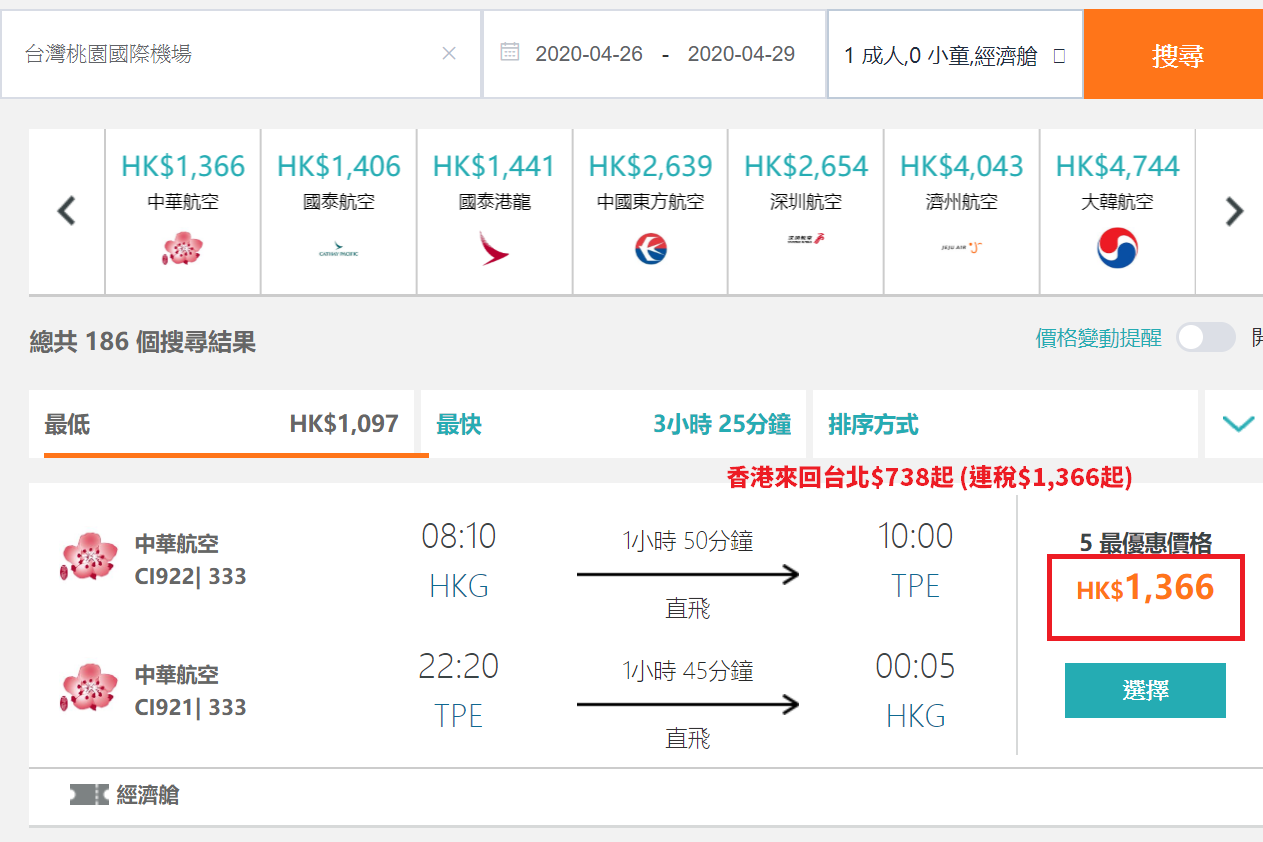Viewport: 1263px width, 842px height.
Task: Click the 1小時 45分鐘 duration text
Action: click(x=688, y=672)
